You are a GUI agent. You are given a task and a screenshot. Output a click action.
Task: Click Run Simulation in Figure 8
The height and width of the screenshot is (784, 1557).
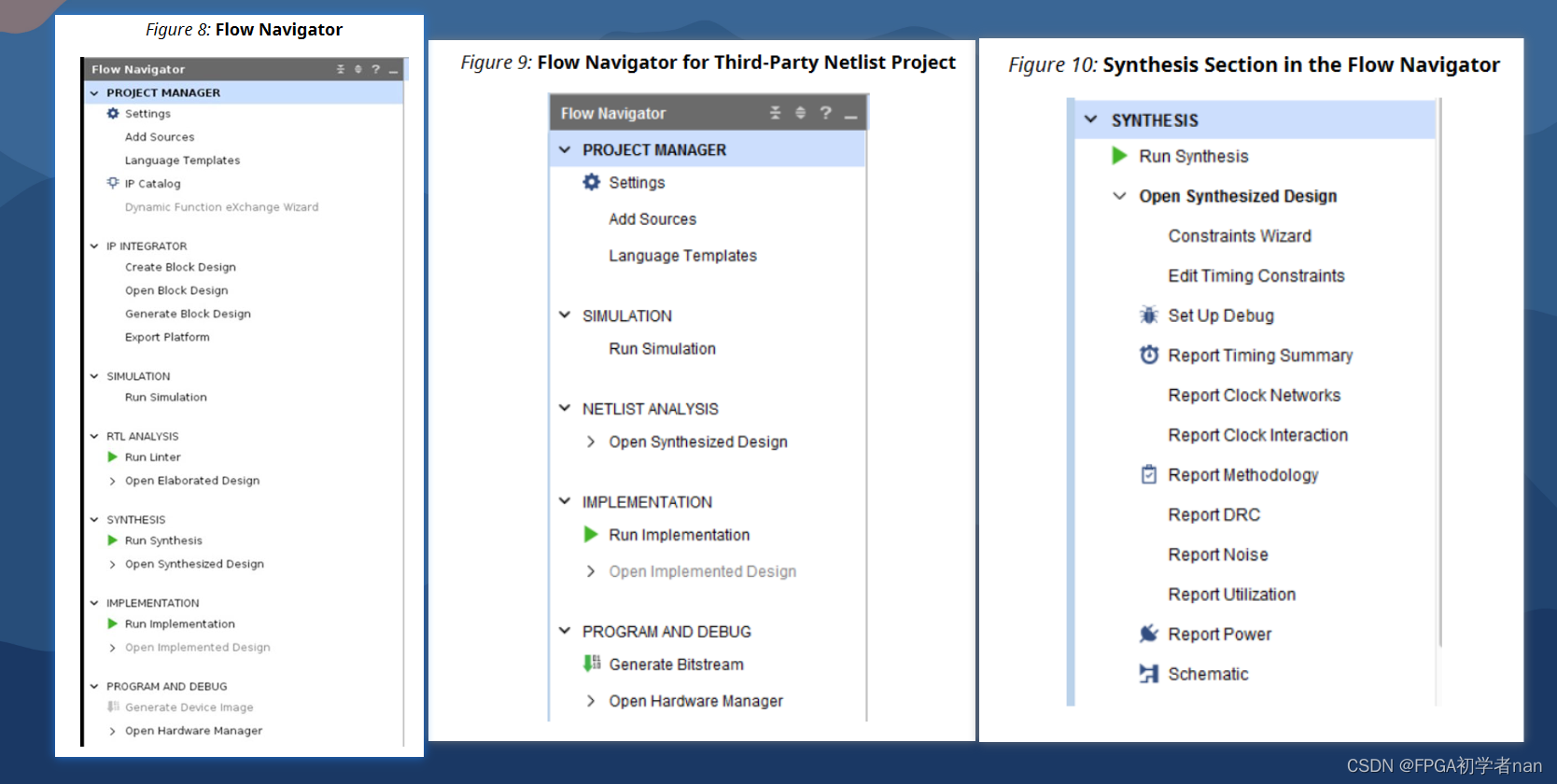166,397
